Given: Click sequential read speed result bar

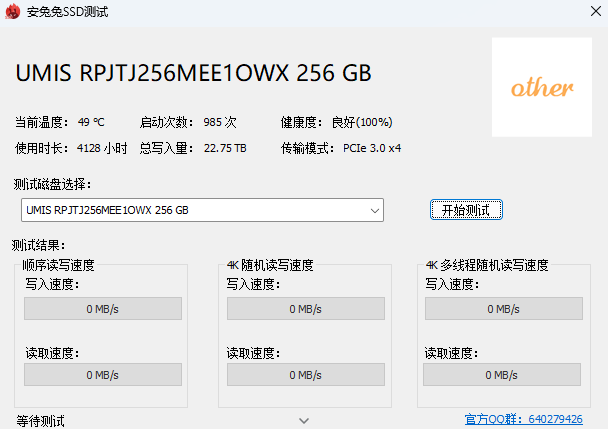Looking at the screenshot, I should click(103, 375).
